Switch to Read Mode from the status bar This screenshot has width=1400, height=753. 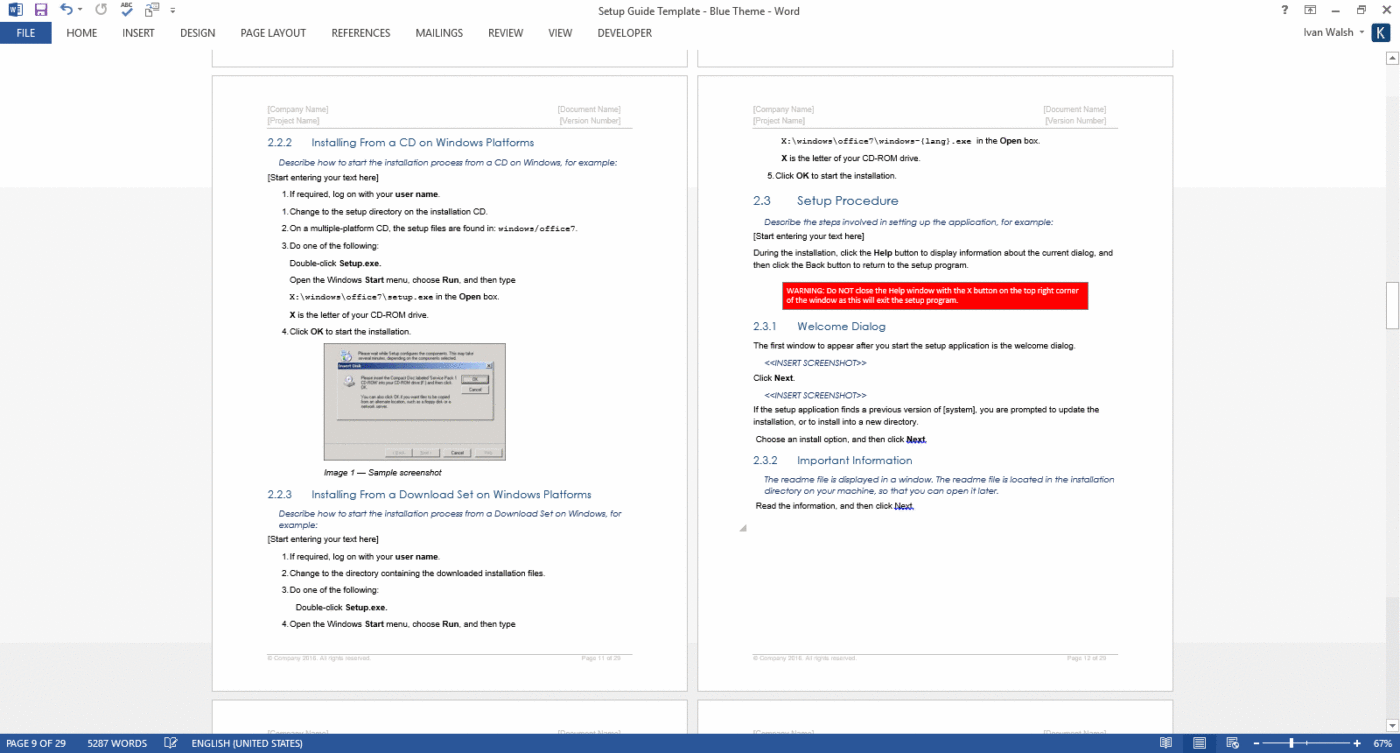point(1166,743)
